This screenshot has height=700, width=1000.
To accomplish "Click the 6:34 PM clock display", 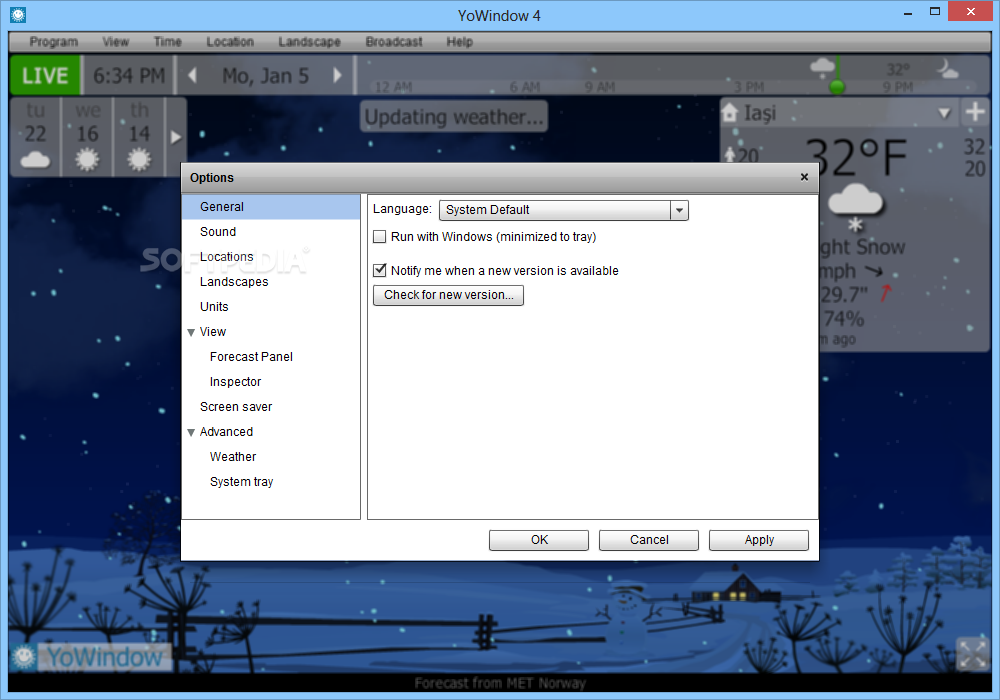I will (x=129, y=75).
